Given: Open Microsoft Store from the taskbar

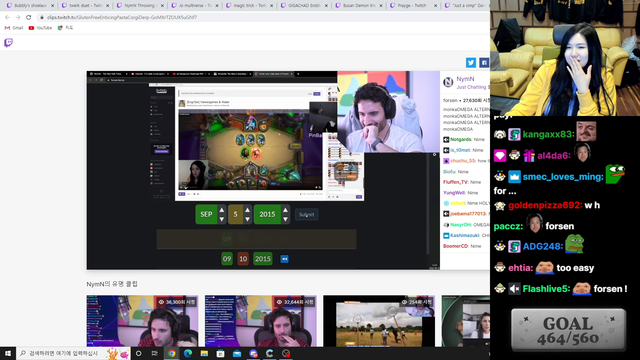Looking at the screenshot, I should (x=220, y=353).
